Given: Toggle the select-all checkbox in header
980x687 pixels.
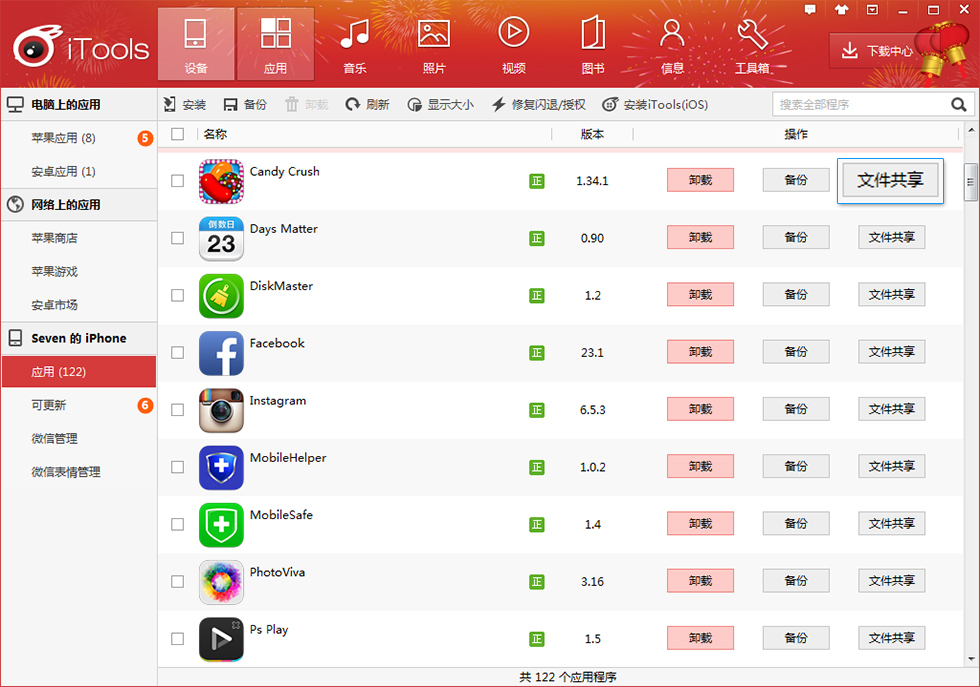Looking at the screenshot, I should [x=178, y=134].
